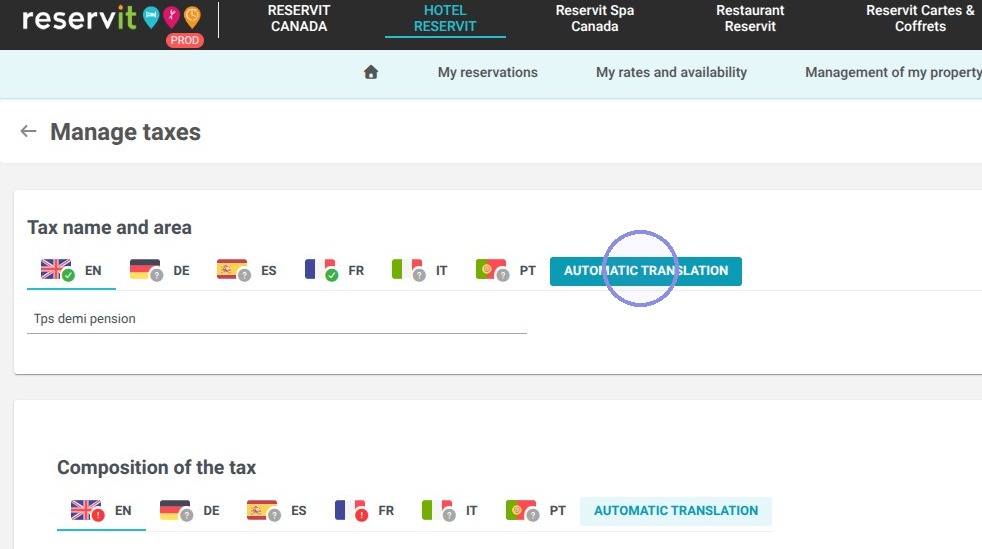
Task: Open HOTEL RESERVIT in top bar
Action: pos(445,19)
